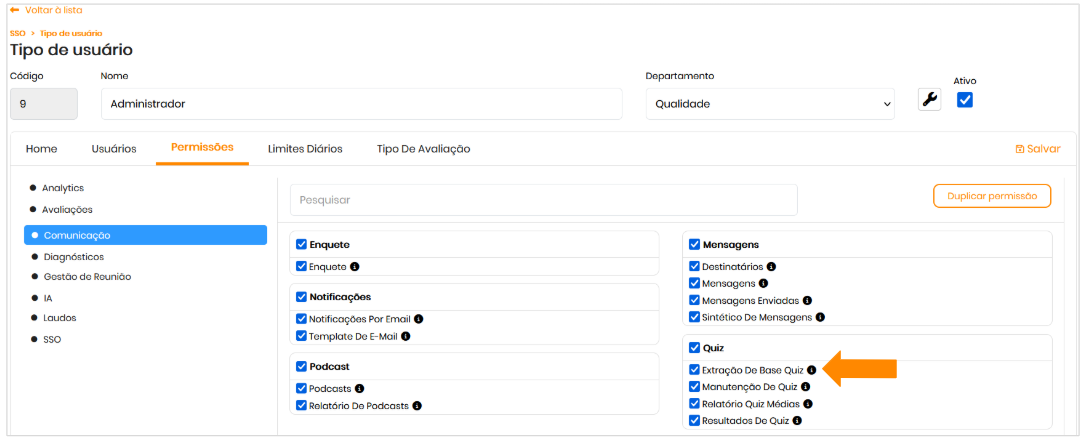Click info icon next to Extração De Base Quiz

[x=812, y=370]
